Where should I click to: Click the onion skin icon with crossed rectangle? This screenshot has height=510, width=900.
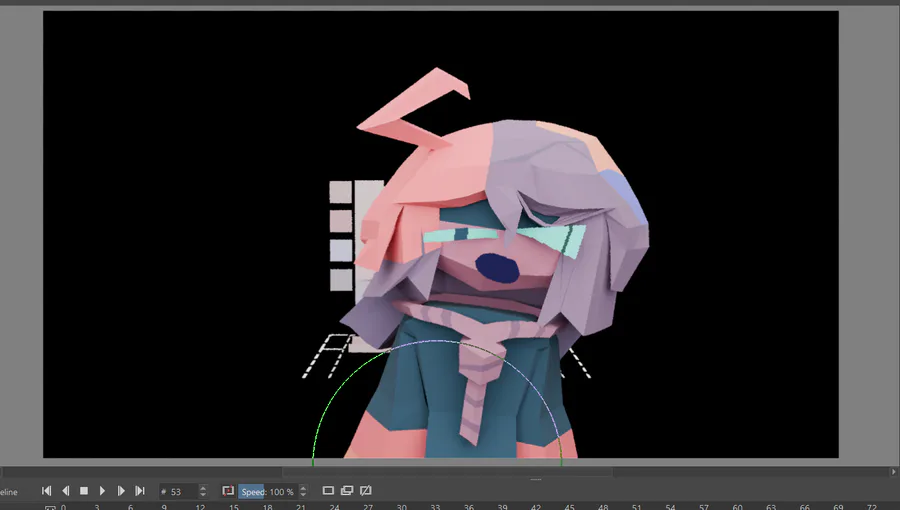[366, 490]
